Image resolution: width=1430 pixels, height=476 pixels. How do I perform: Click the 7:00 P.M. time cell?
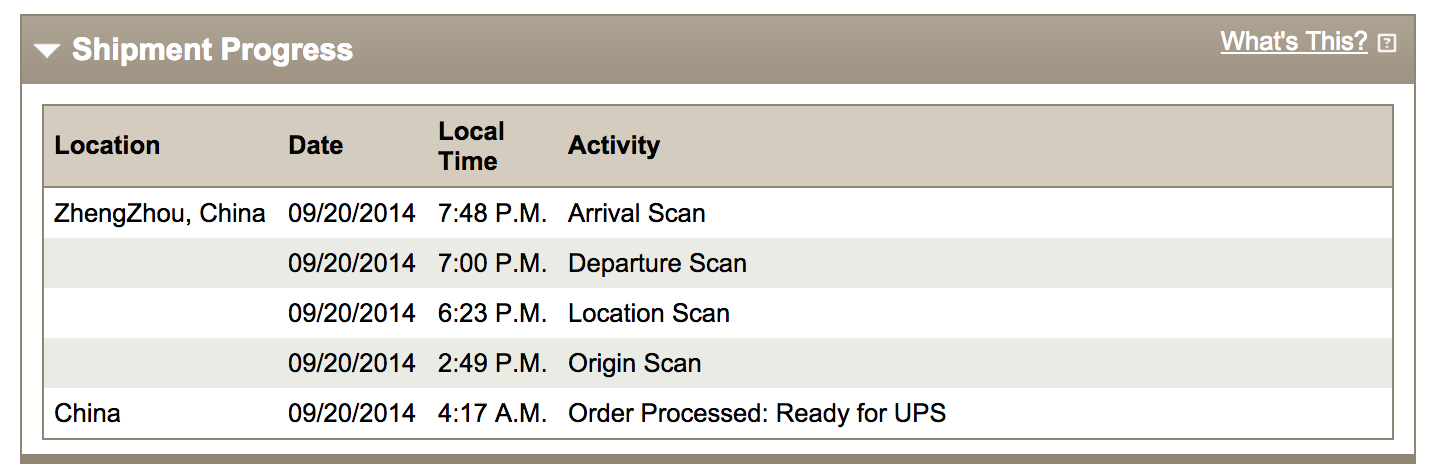pyautogui.click(x=492, y=263)
